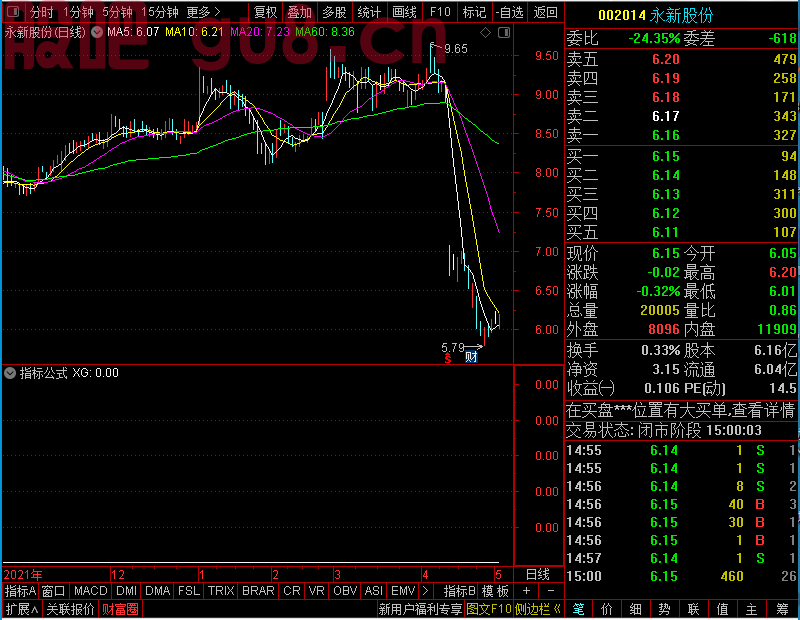Switch to the 值 value tab

(722, 609)
